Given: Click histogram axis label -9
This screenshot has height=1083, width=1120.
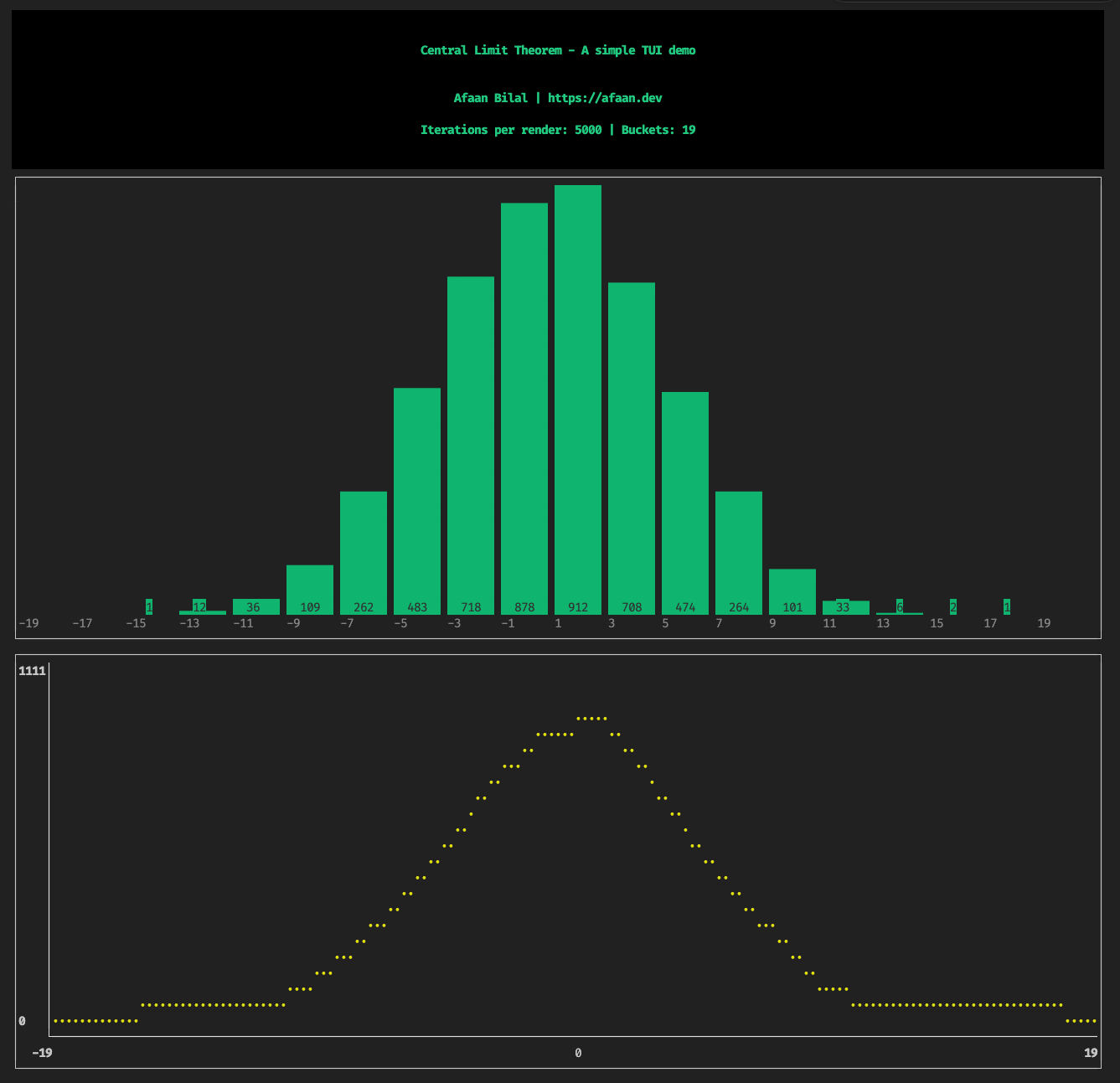Looking at the screenshot, I should [x=293, y=623].
